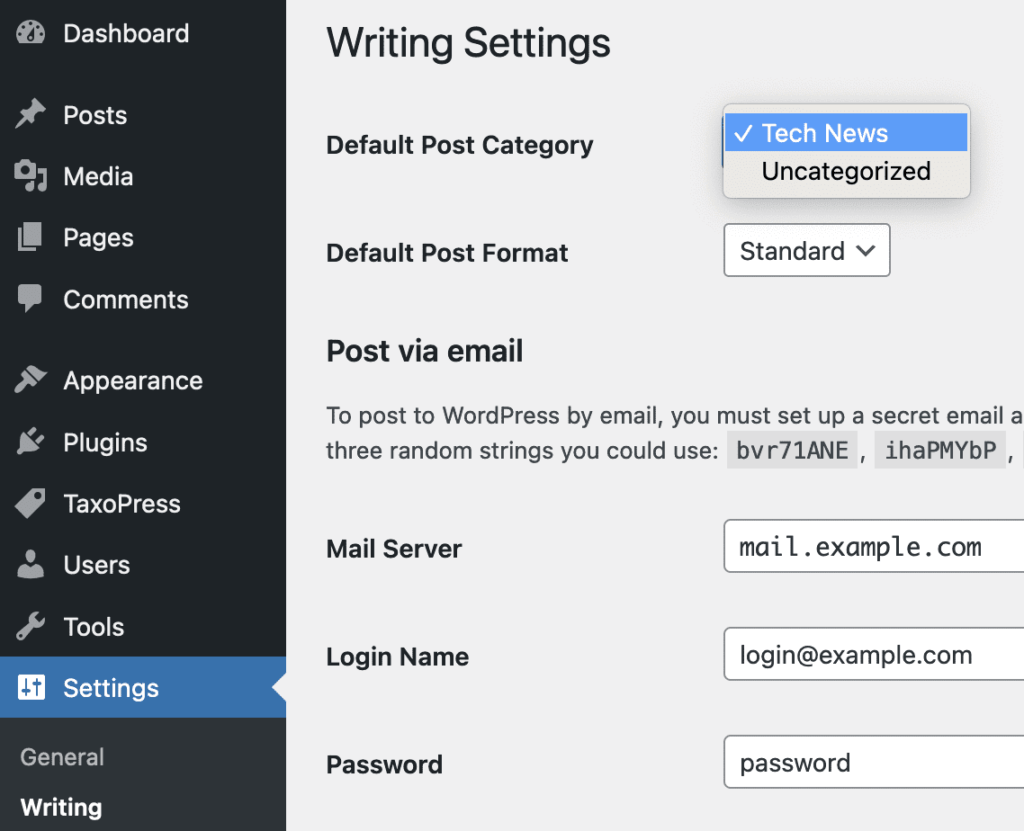Go to Plugins

(143, 442)
